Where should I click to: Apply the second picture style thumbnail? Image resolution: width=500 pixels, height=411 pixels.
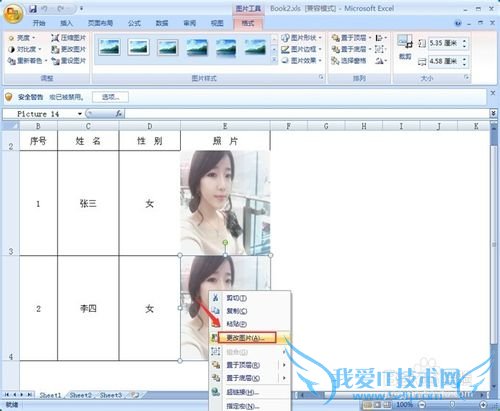[x=139, y=47]
